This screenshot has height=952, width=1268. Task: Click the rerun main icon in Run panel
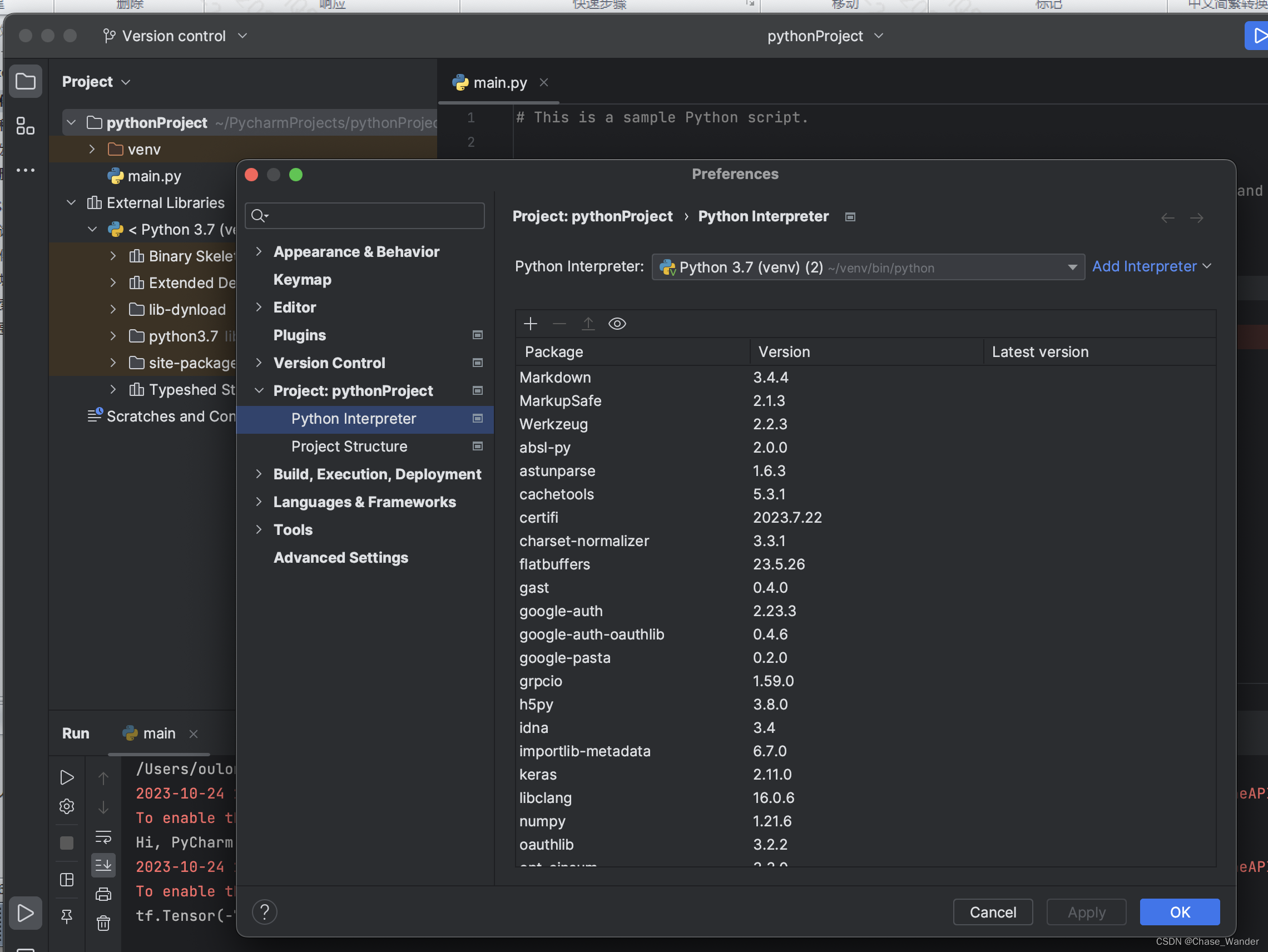pos(67,777)
